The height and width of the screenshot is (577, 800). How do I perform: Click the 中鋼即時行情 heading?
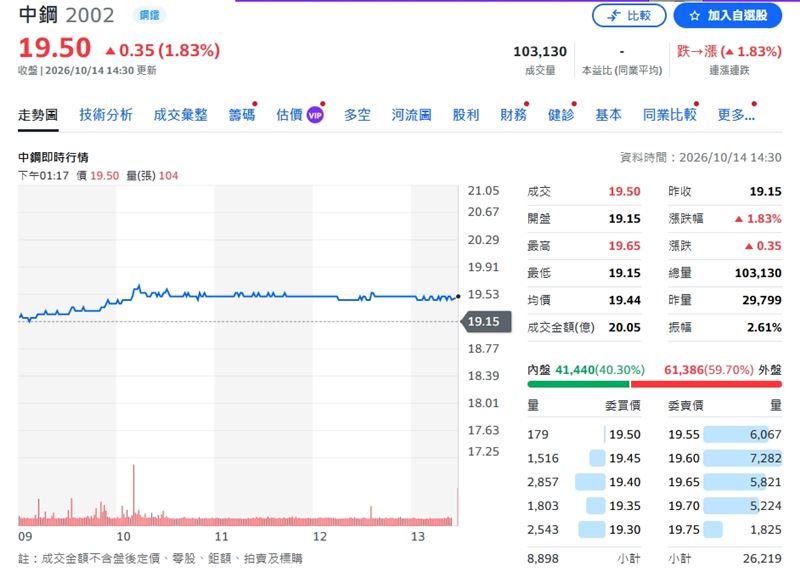pos(53,157)
